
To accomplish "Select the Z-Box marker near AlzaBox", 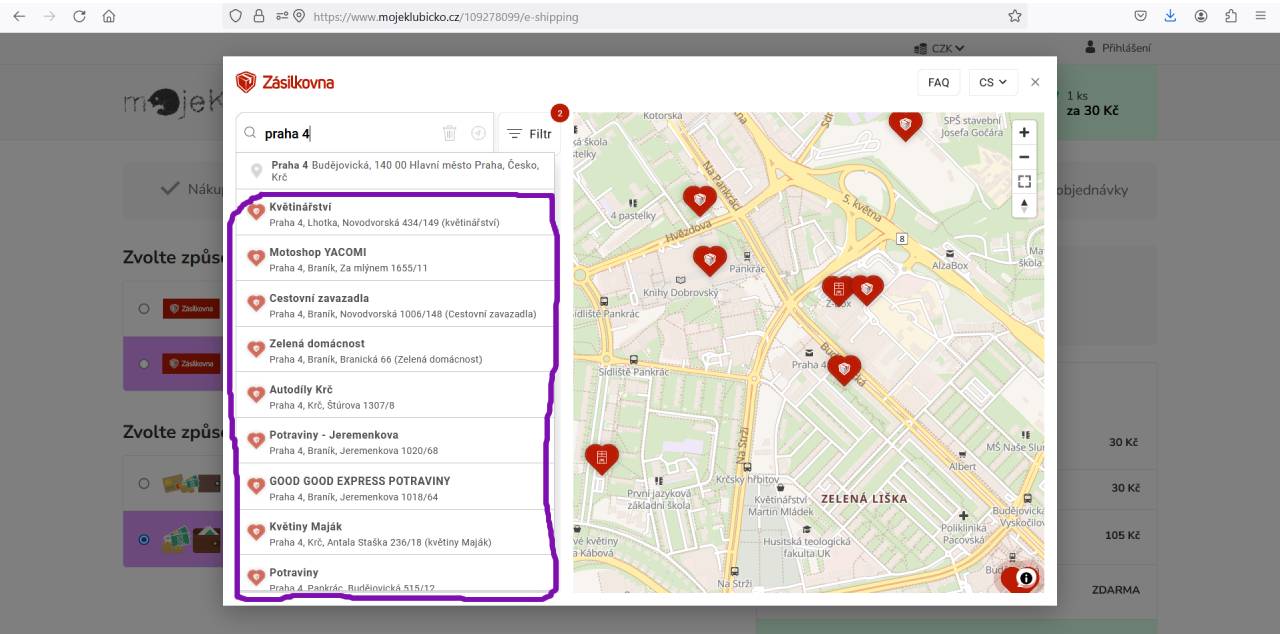I will tap(837, 290).
